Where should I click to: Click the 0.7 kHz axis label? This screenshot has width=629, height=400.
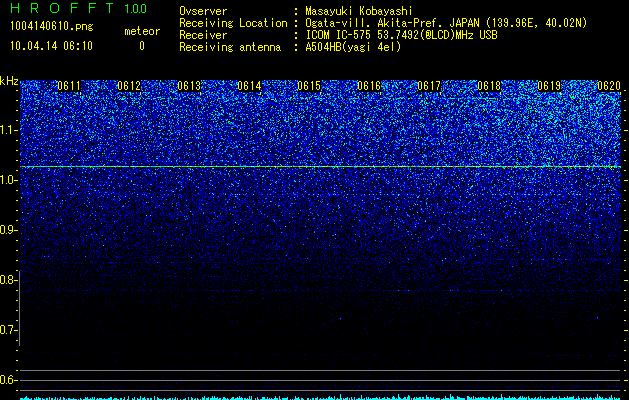(x=7, y=330)
